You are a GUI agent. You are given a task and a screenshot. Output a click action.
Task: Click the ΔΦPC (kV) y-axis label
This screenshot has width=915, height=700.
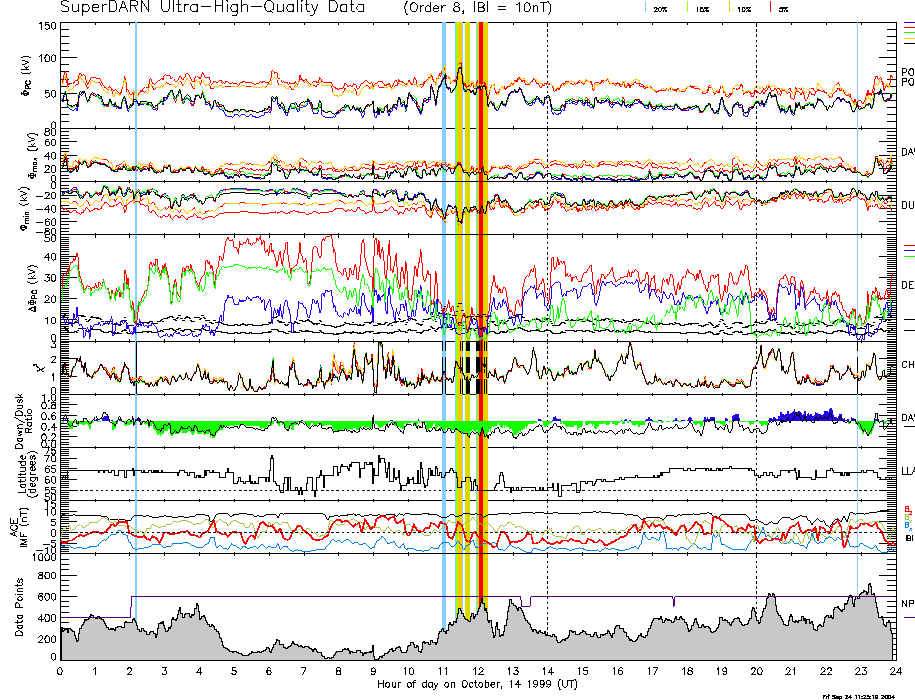click(33, 288)
